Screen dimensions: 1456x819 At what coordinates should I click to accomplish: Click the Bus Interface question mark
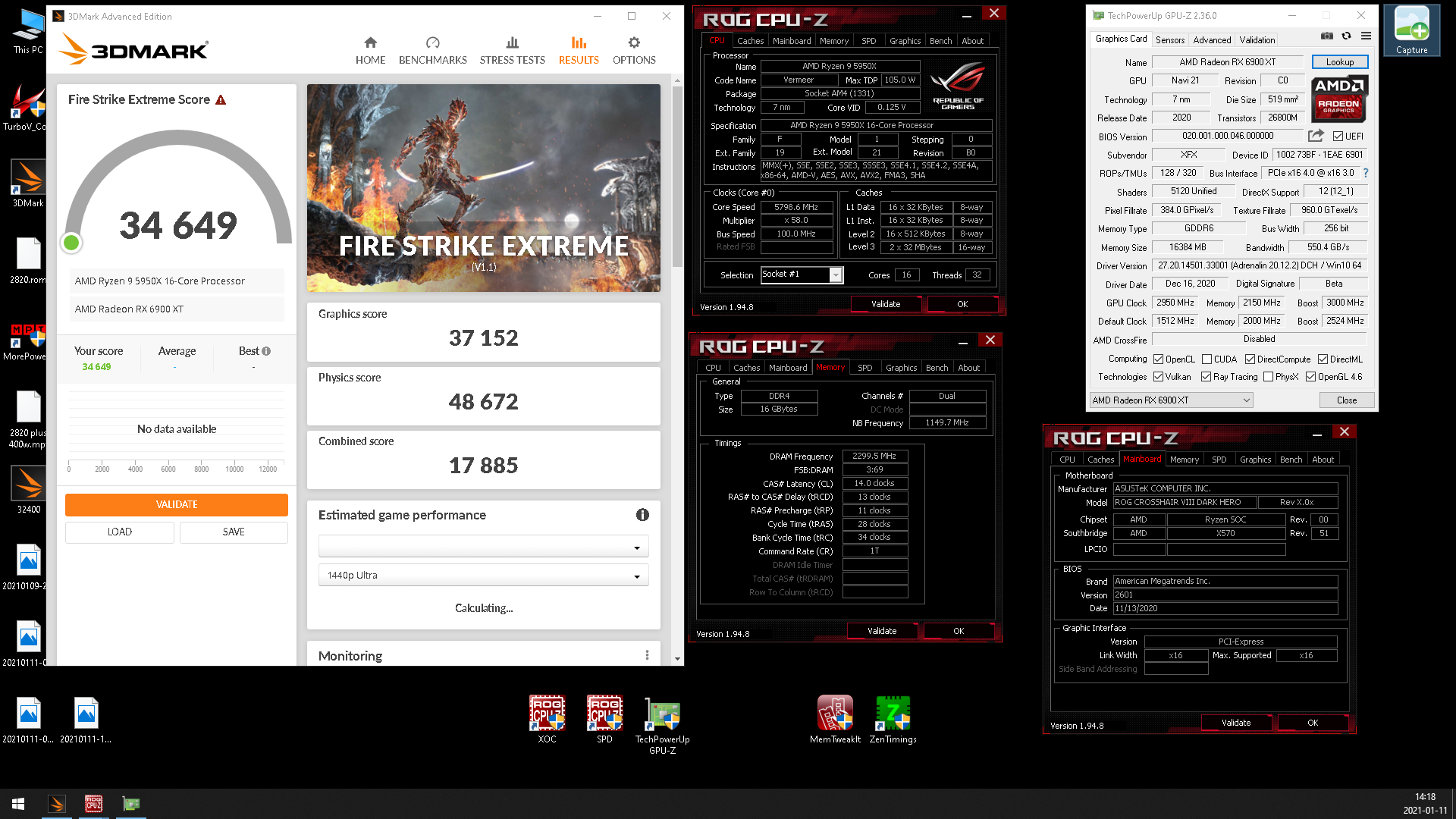(x=1366, y=173)
